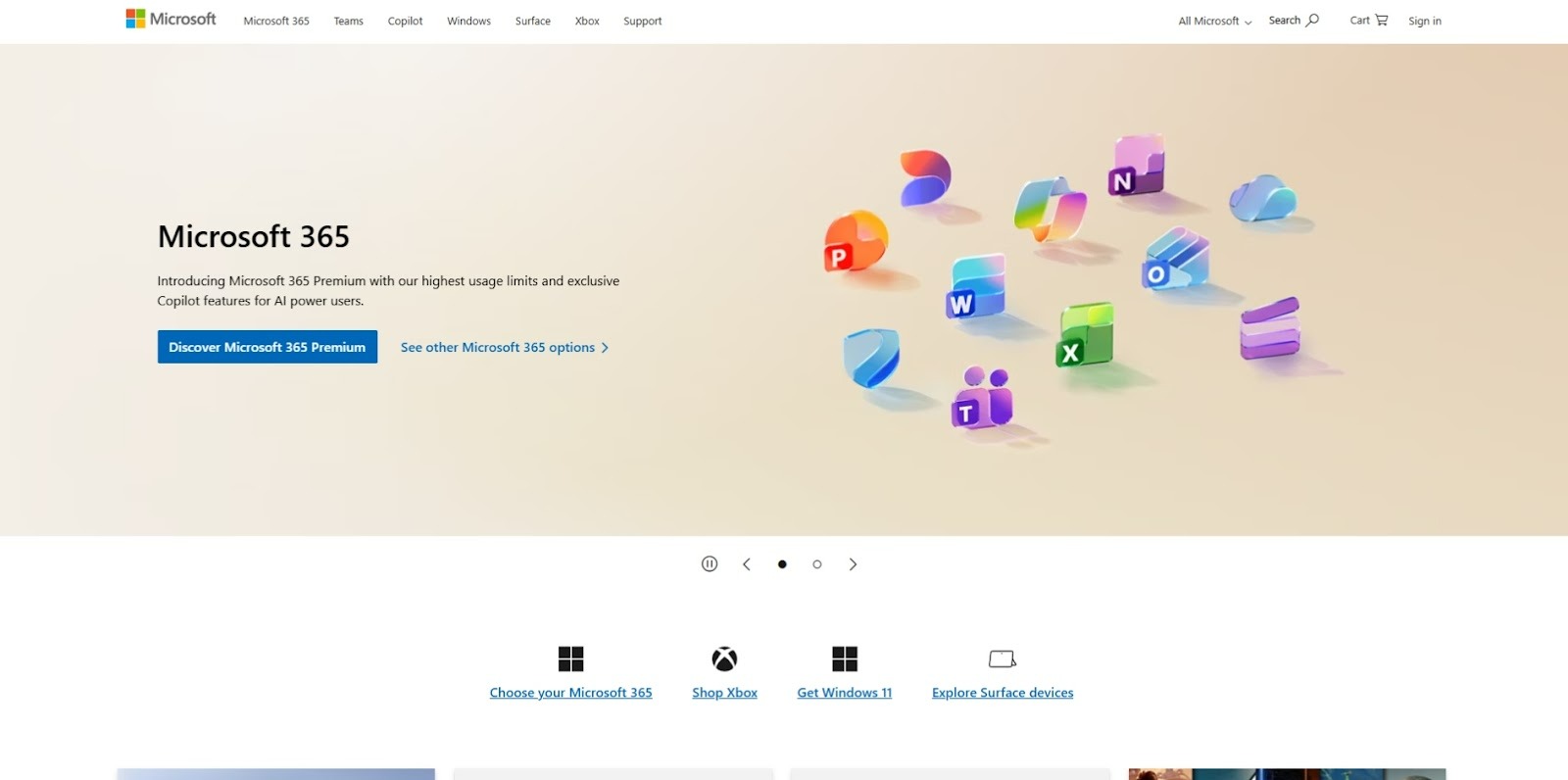1568x780 pixels.
Task: Click the Copilot rainbow icon in the banner
Action: click(x=1051, y=209)
